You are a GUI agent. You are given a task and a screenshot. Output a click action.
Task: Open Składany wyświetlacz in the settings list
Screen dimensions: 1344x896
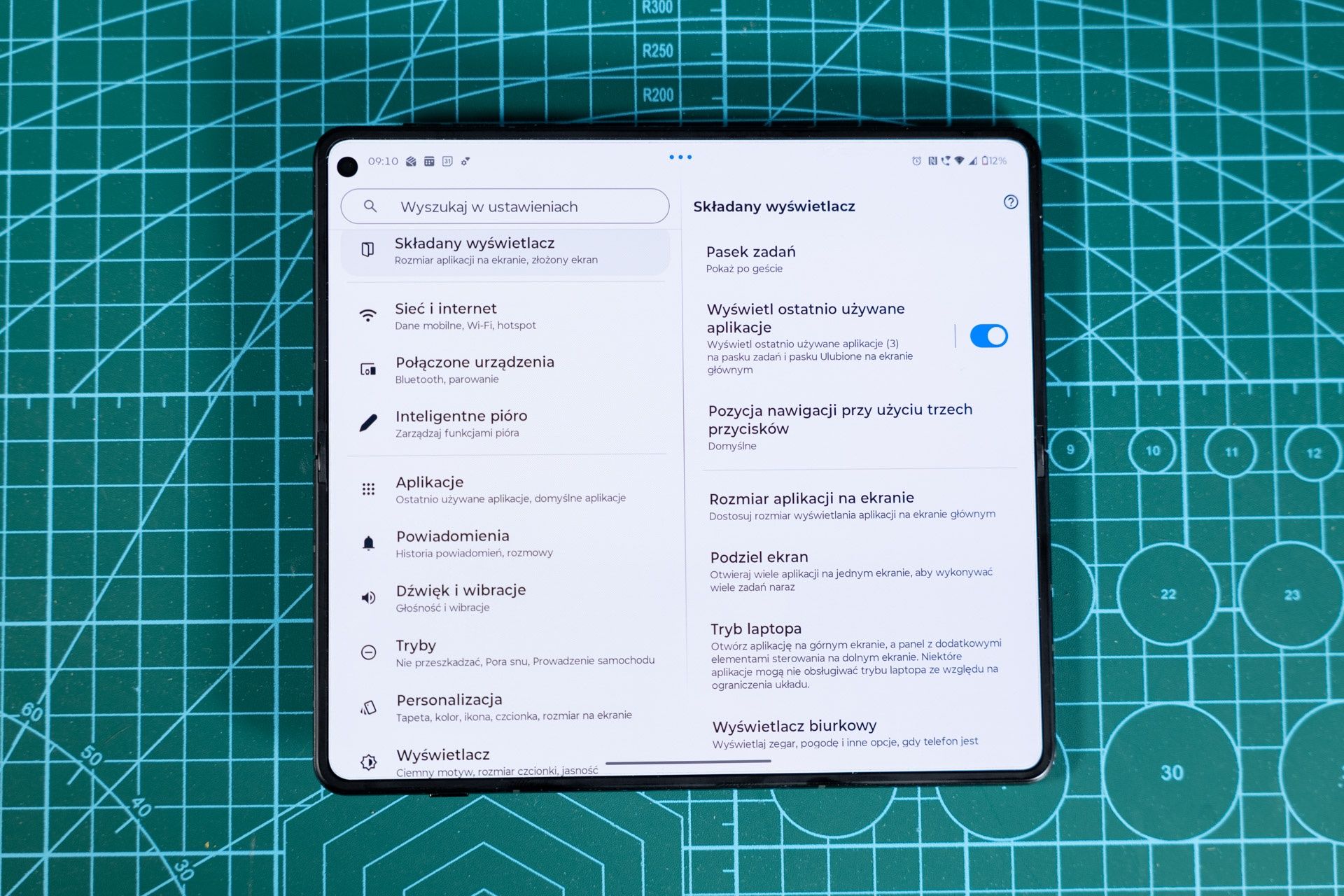(x=505, y=251)
